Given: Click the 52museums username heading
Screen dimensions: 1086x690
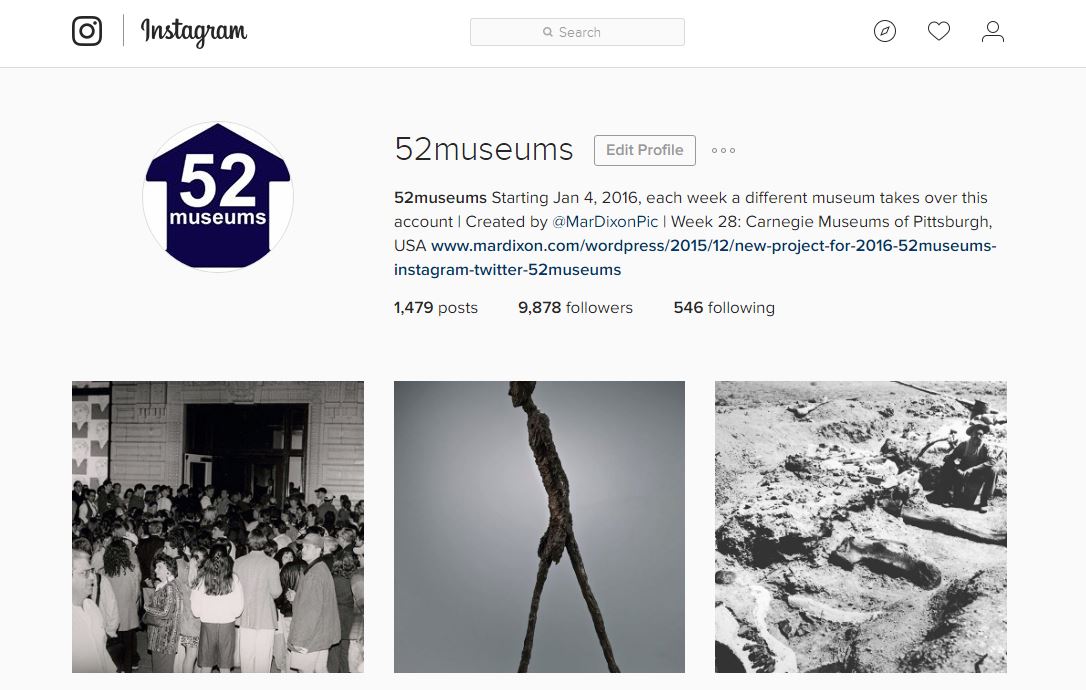Looking at the screenshot, I should point(483,150).
